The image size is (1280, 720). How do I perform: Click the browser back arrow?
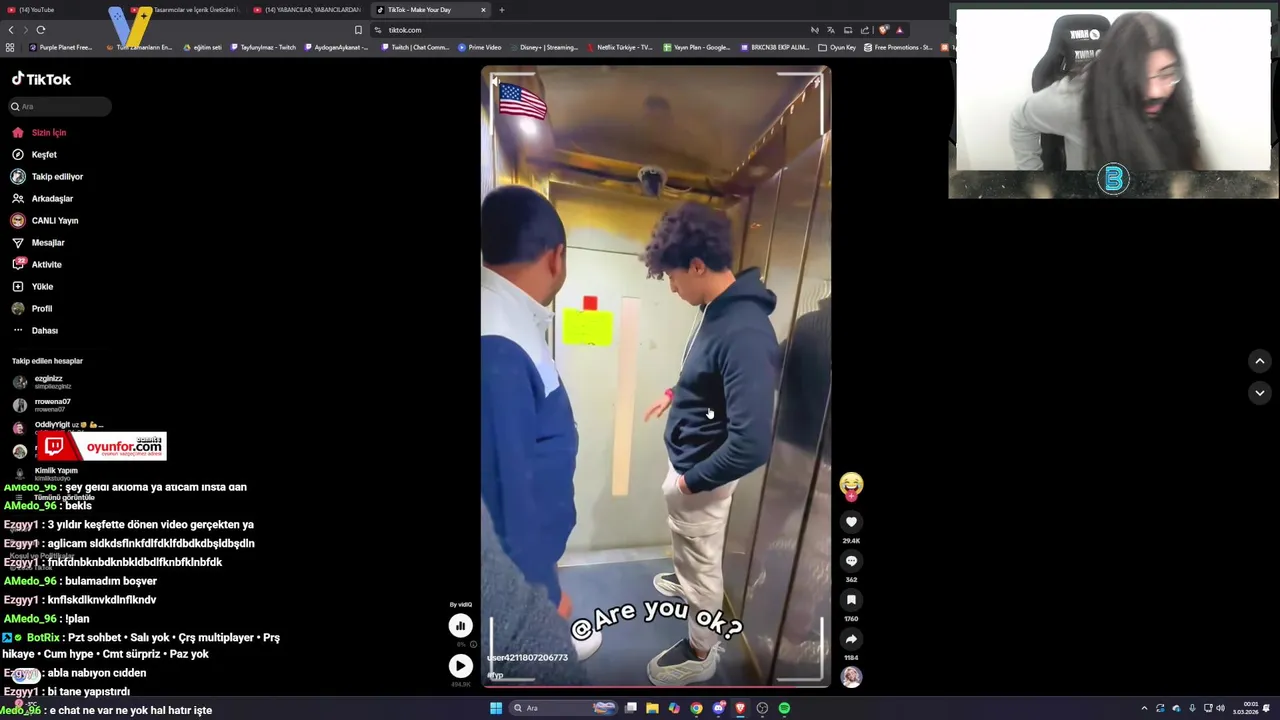11,30
